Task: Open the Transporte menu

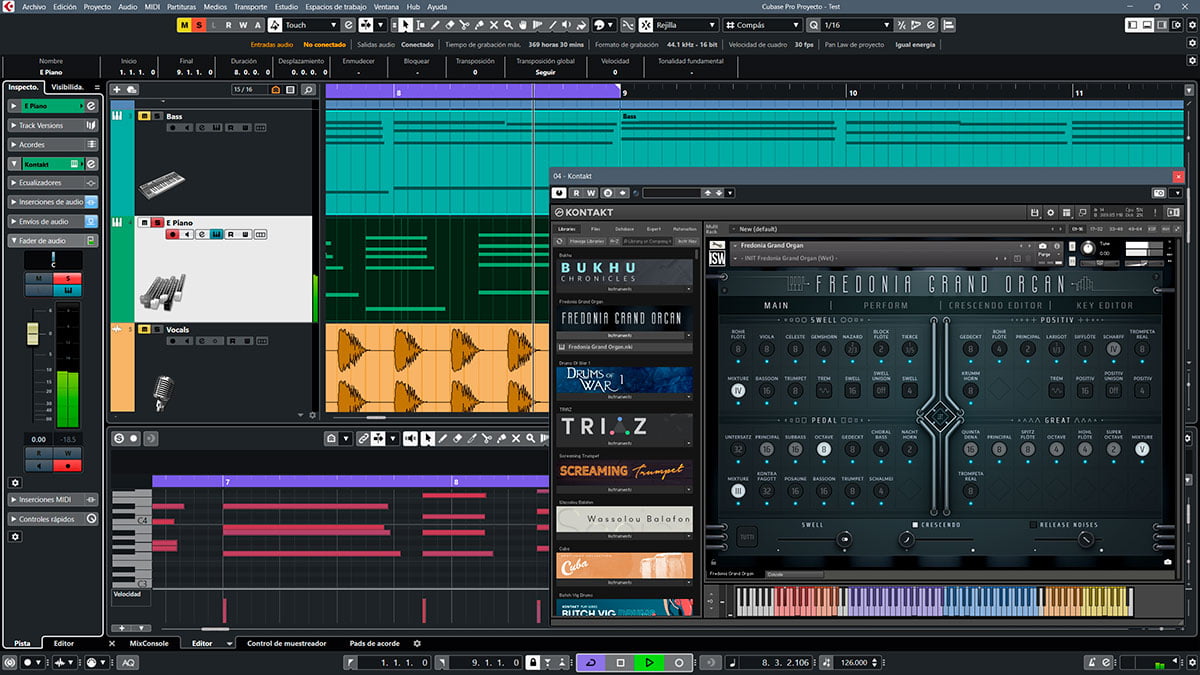Action: coord(250,6)
